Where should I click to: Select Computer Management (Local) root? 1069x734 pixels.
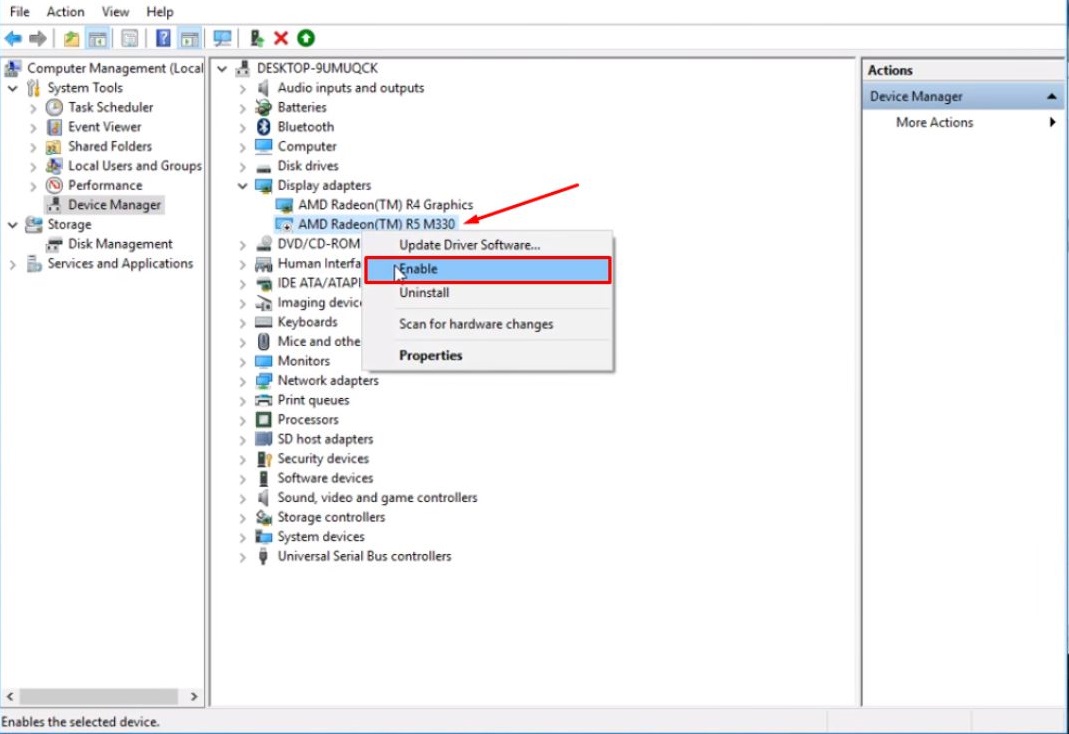pyautogui.click(x=115, y=68)
